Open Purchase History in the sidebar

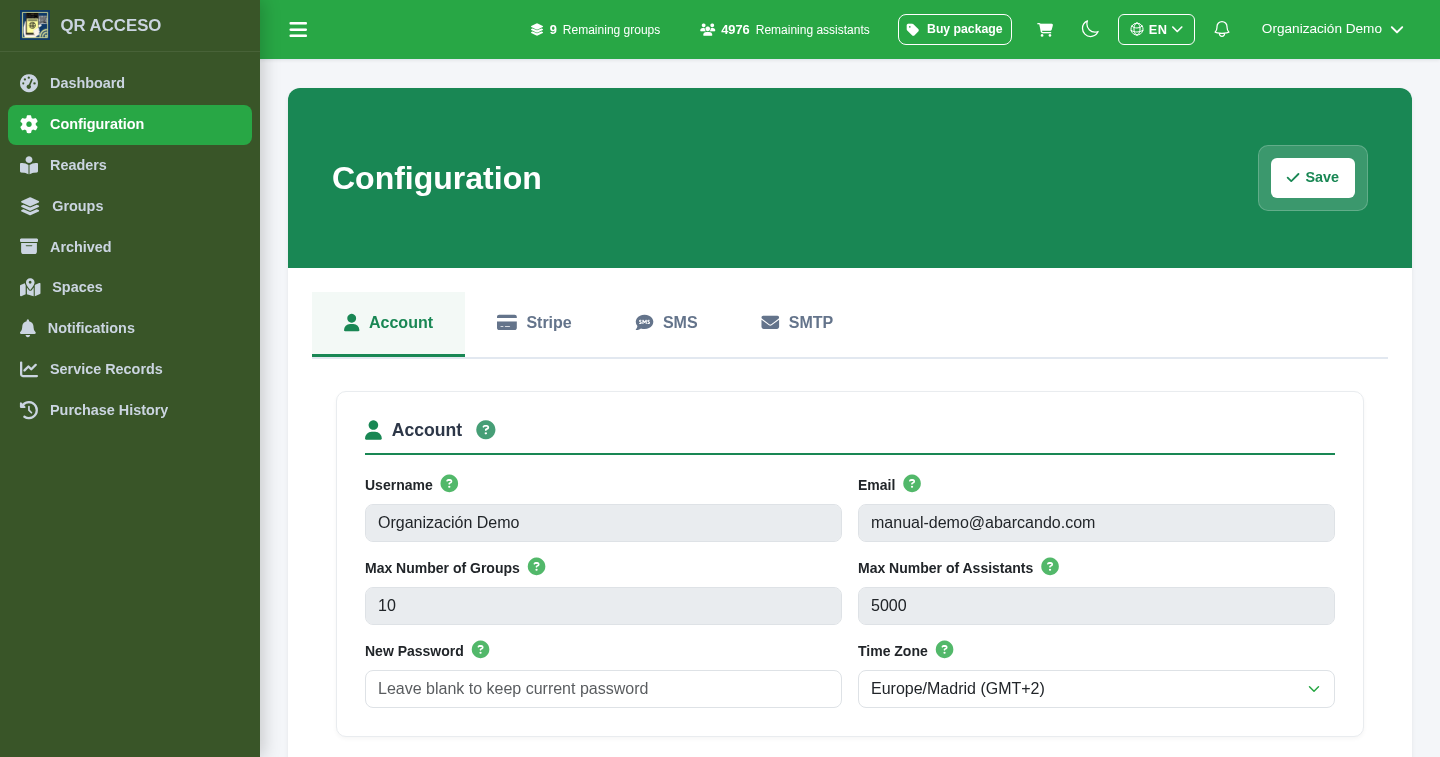[x=130, y=410]
